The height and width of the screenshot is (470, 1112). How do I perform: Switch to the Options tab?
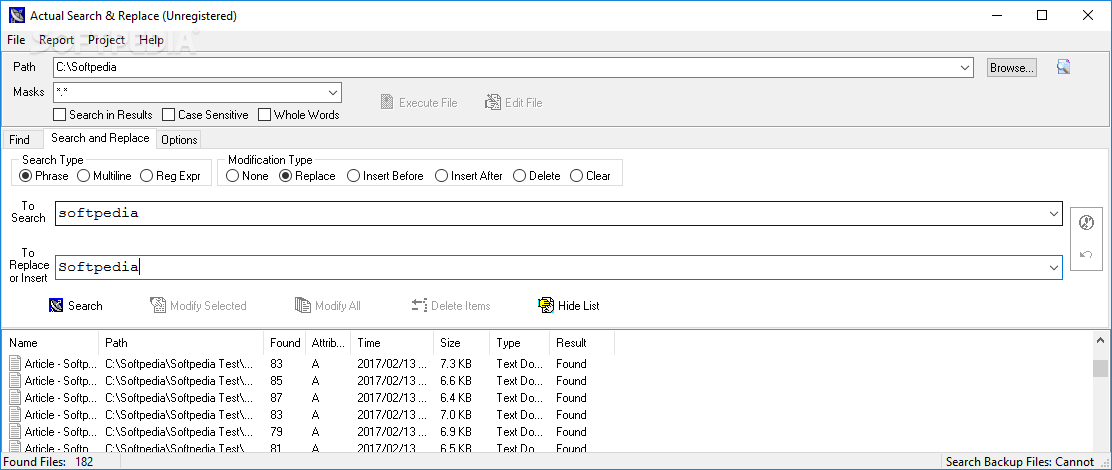click(x=179, y=140)
